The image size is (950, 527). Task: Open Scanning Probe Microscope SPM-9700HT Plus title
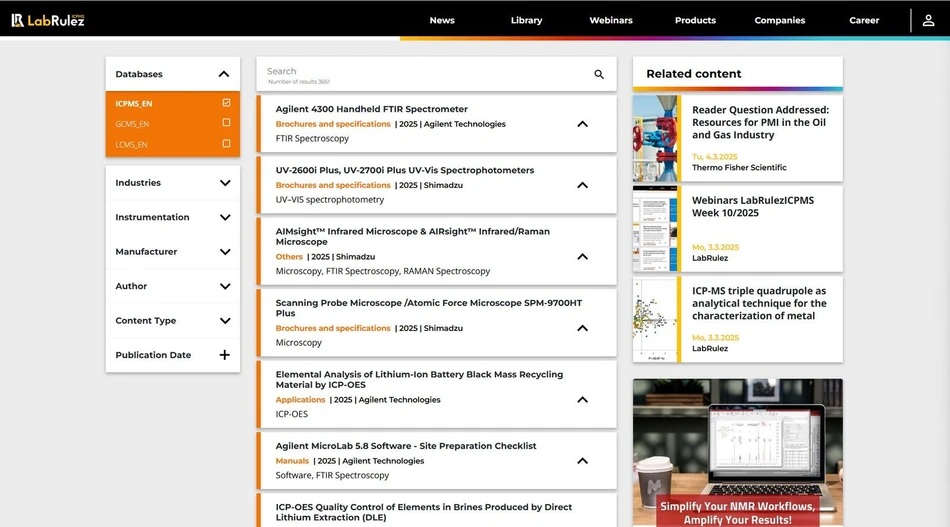click(x=428, y=308)
